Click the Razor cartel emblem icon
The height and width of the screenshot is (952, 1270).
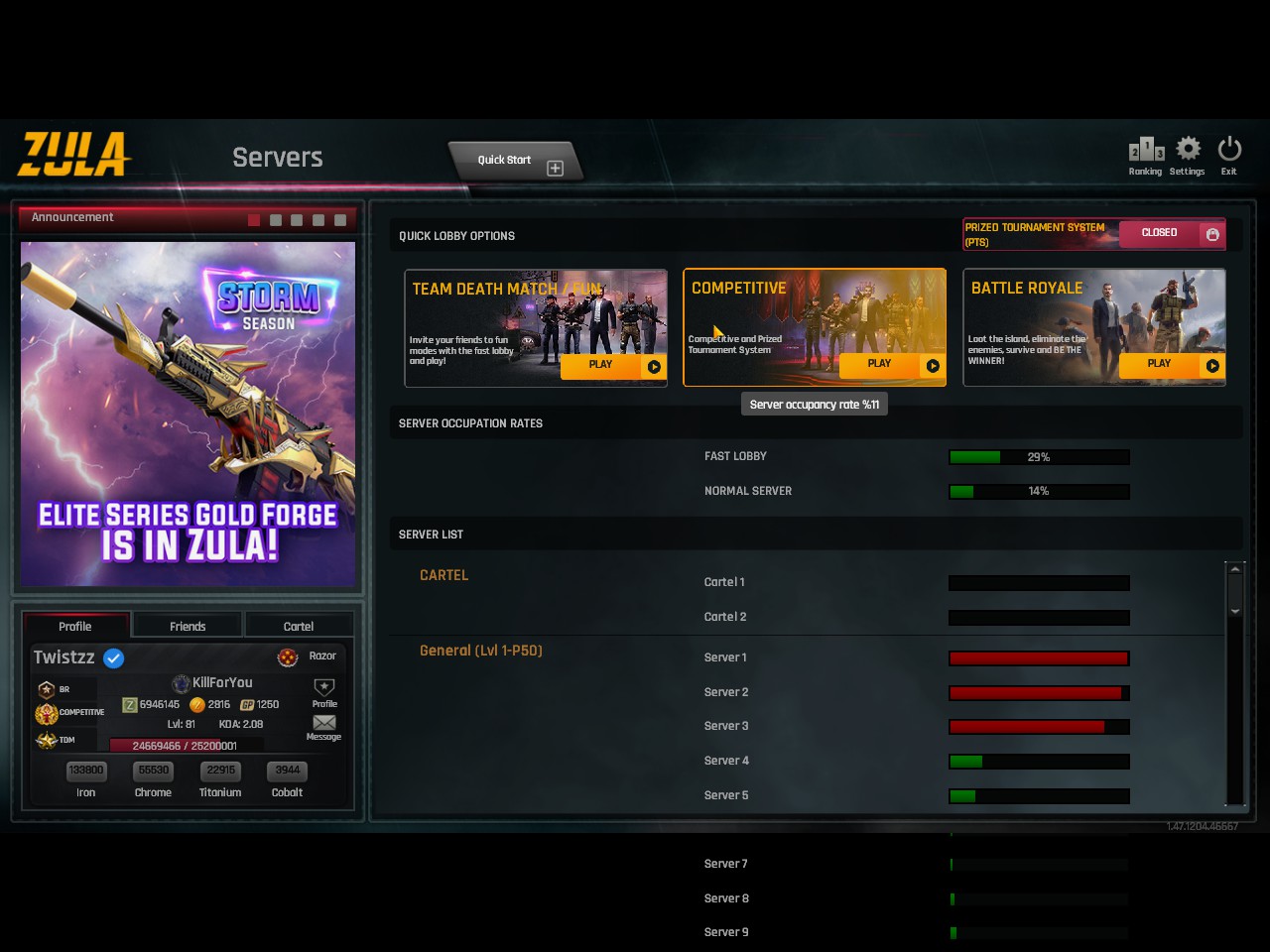[288, 656]
